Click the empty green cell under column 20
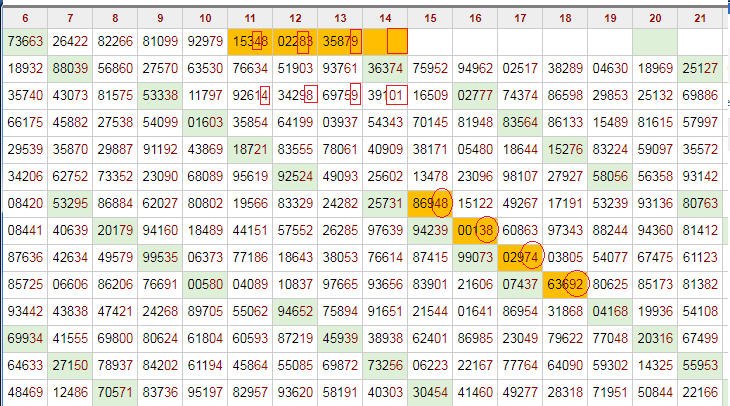Viewport: 730px width, 406px height. tap(655, 42)
